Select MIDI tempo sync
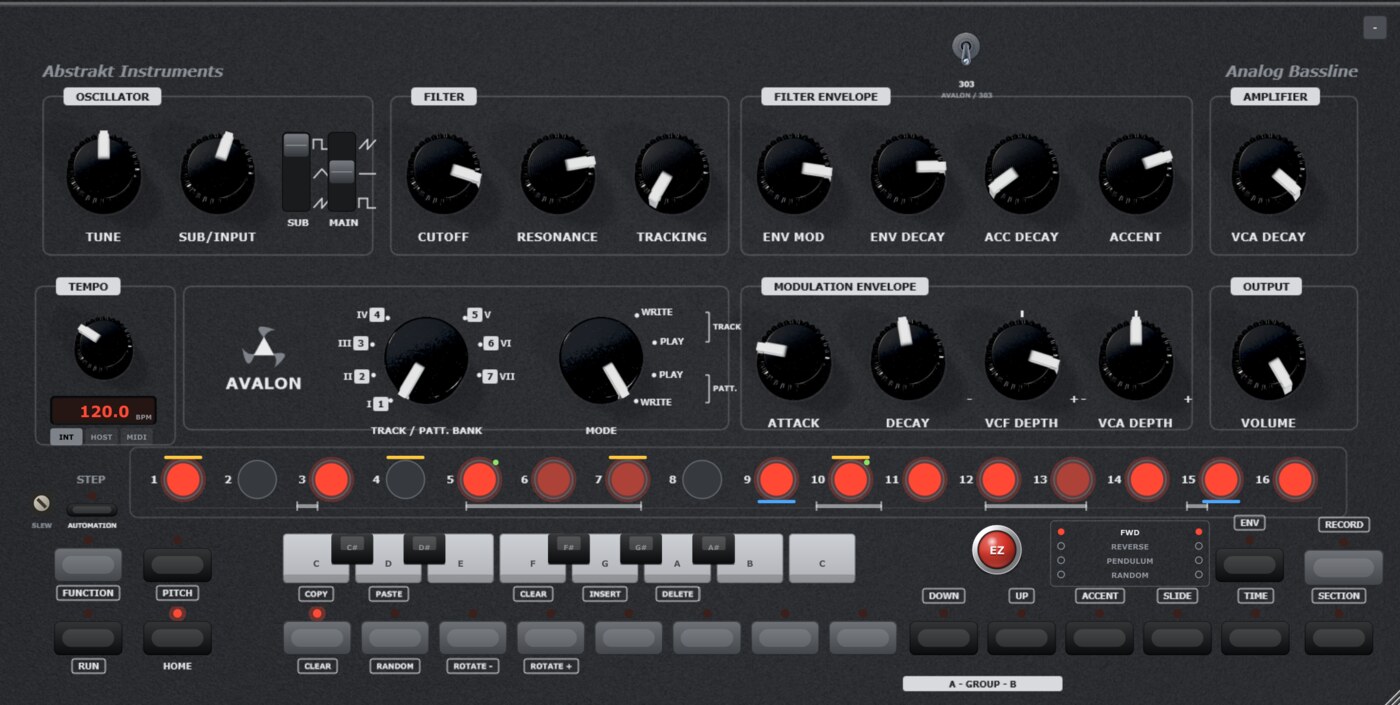 tap(136, 437)
